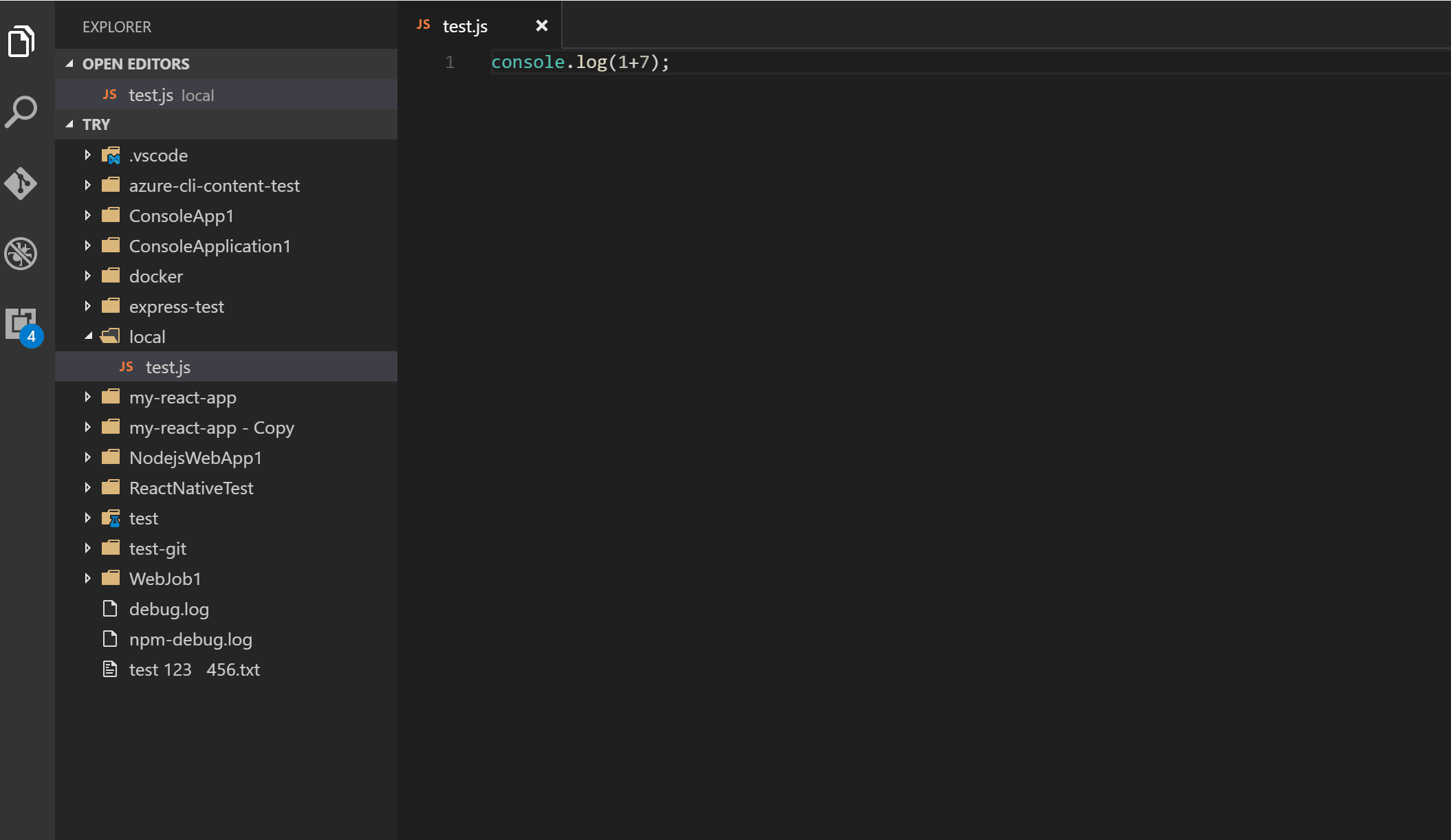
Task: Open the Search view icon
Action: coord(21,112)
